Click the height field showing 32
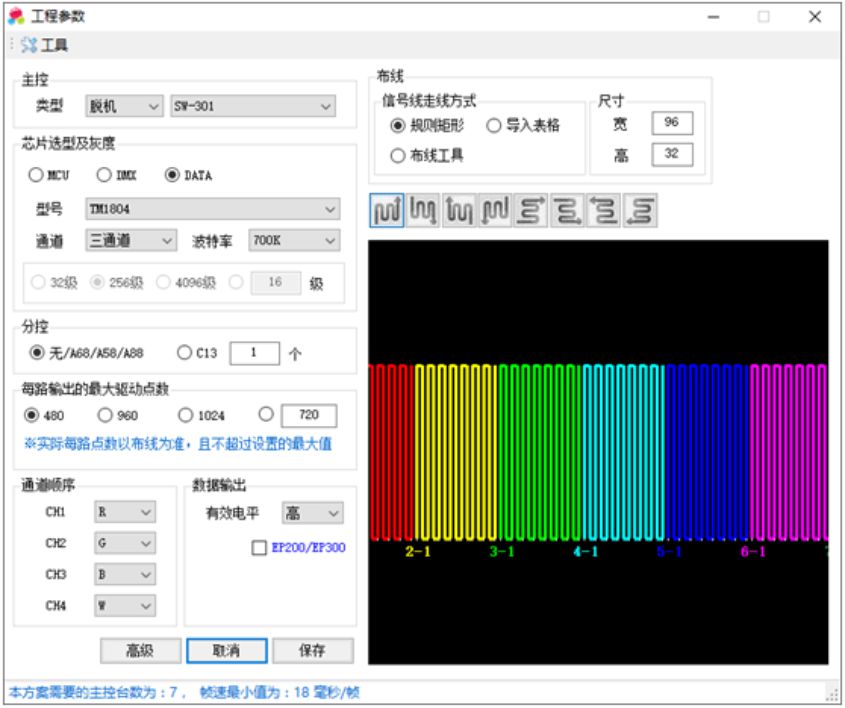The width and height of the screenshot is (845, 708). click(672, 155)
